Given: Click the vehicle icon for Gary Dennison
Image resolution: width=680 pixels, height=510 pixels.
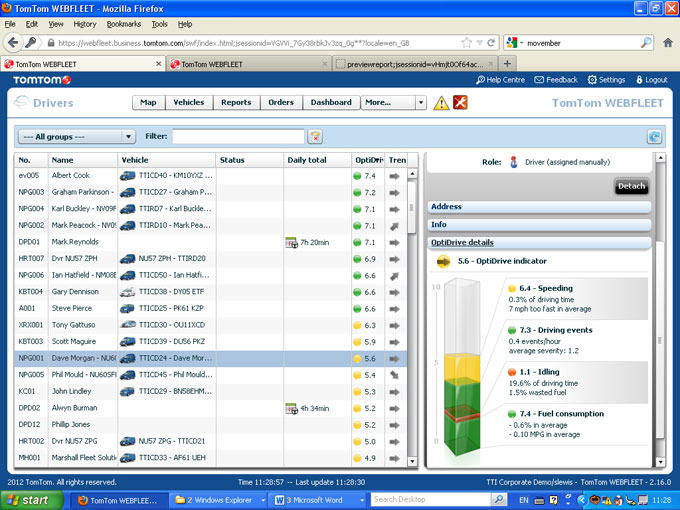Looking at the screenshot, I should (128, 292).
